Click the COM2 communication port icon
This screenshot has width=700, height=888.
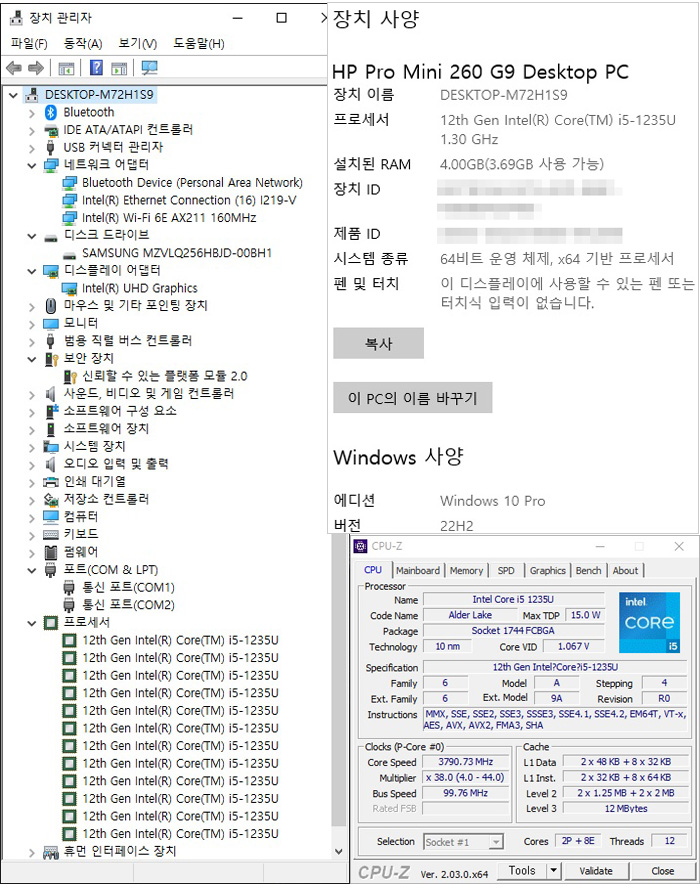tap(69, 605)
